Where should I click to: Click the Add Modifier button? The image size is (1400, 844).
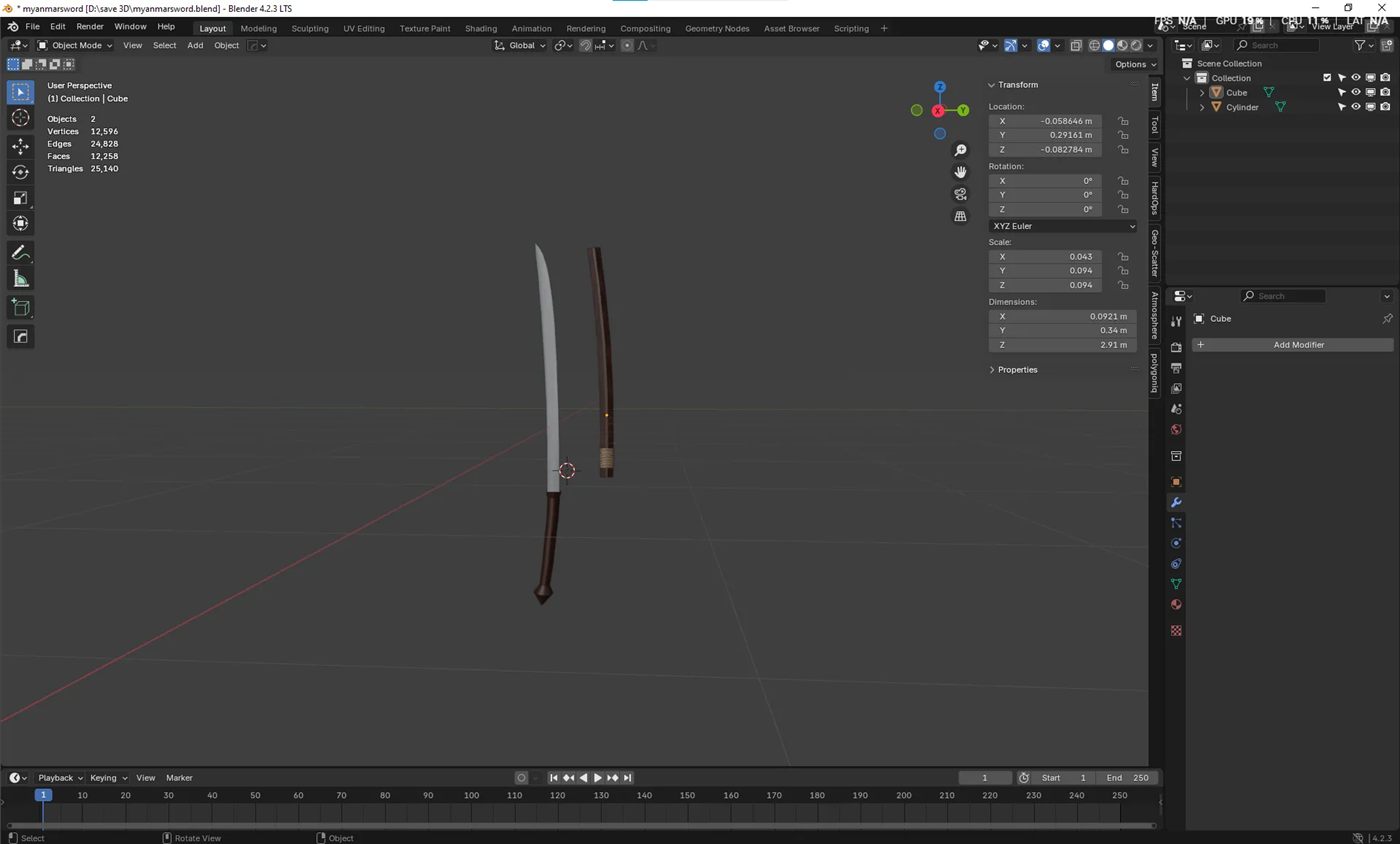click(1292, 345)
